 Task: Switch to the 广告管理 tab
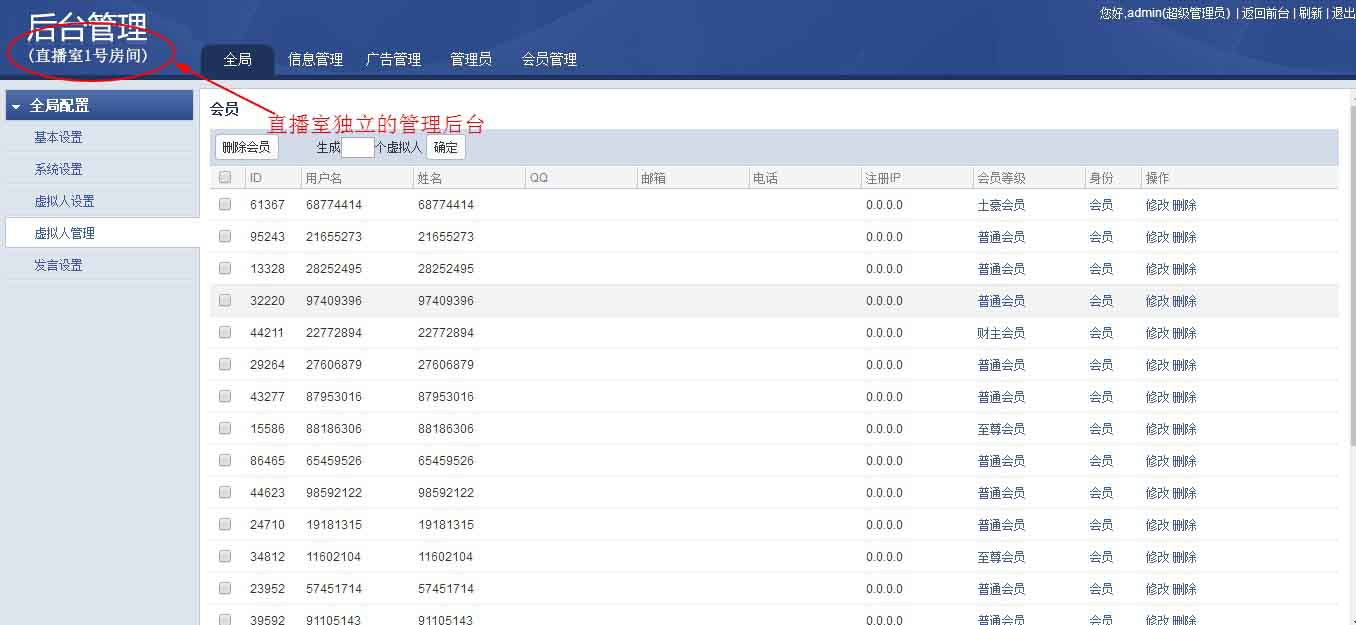(393, 59)
